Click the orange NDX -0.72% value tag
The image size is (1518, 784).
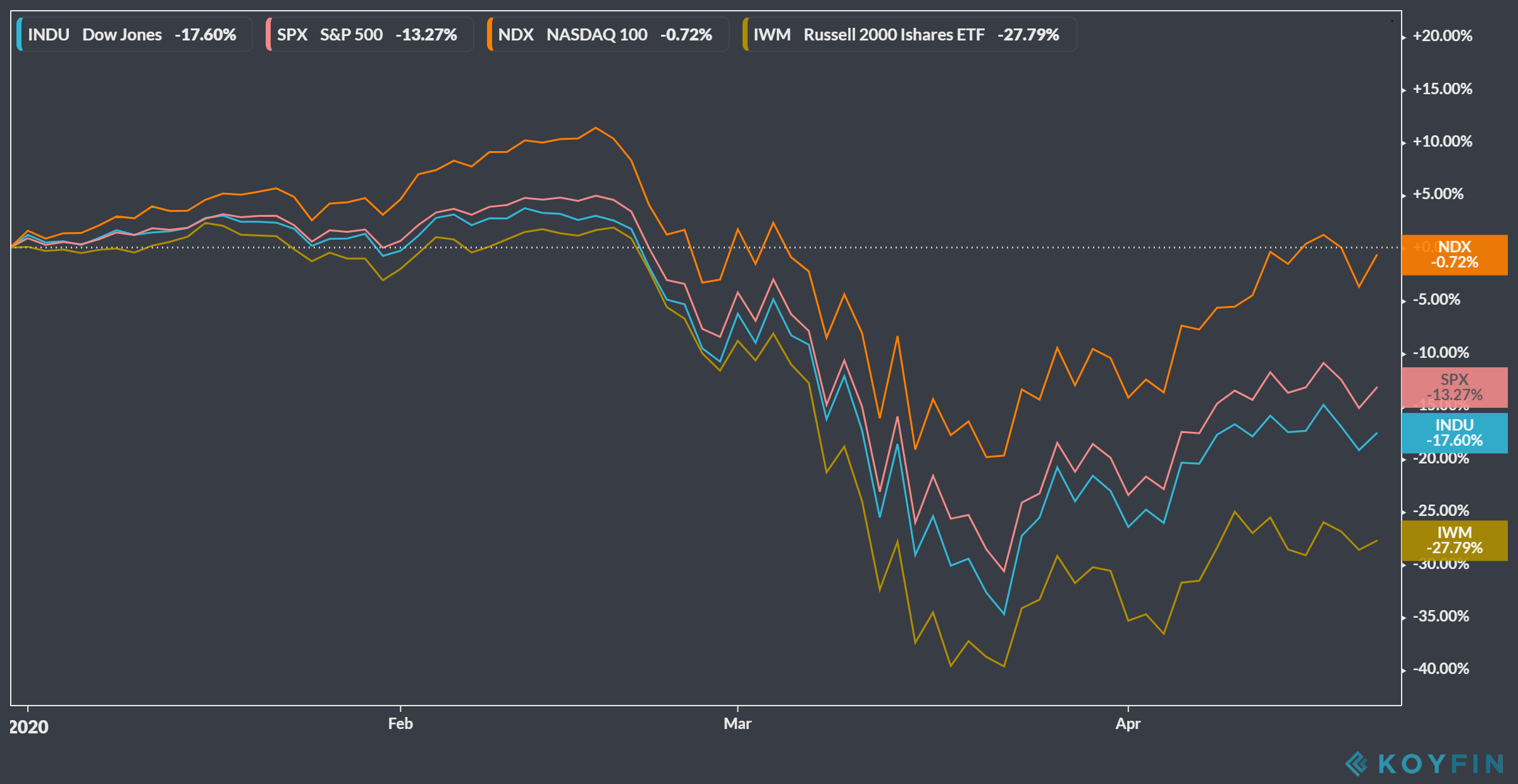click(1455, 255)
